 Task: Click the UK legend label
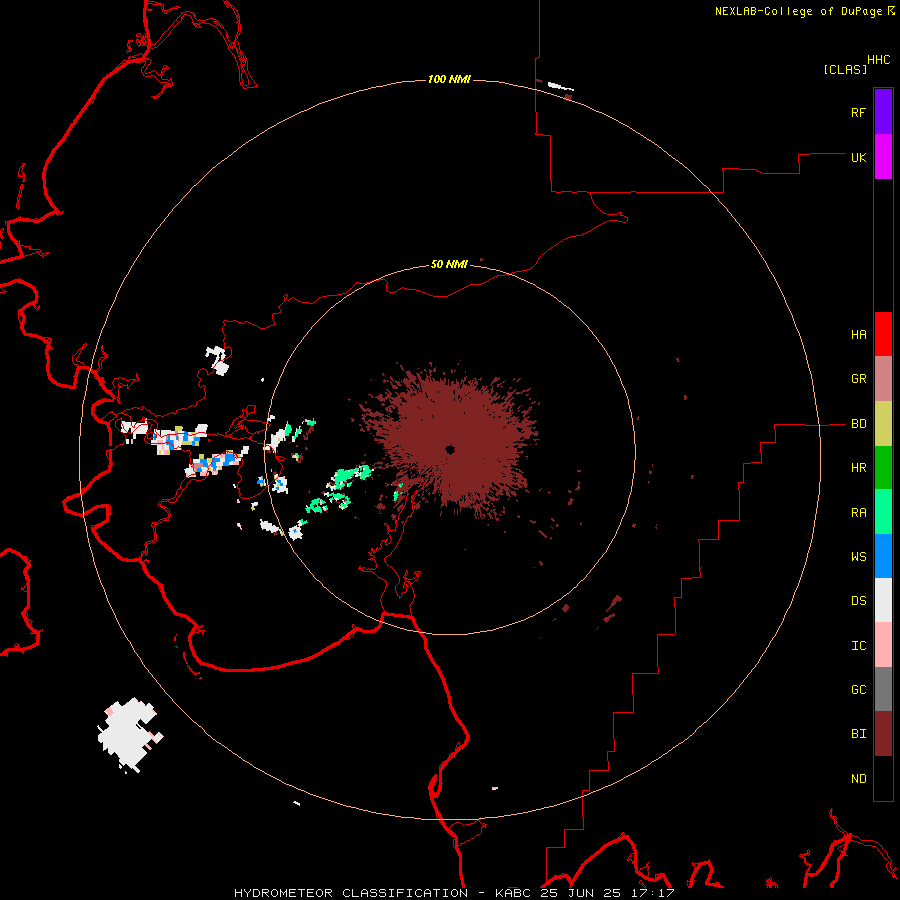tap(859, 157)
